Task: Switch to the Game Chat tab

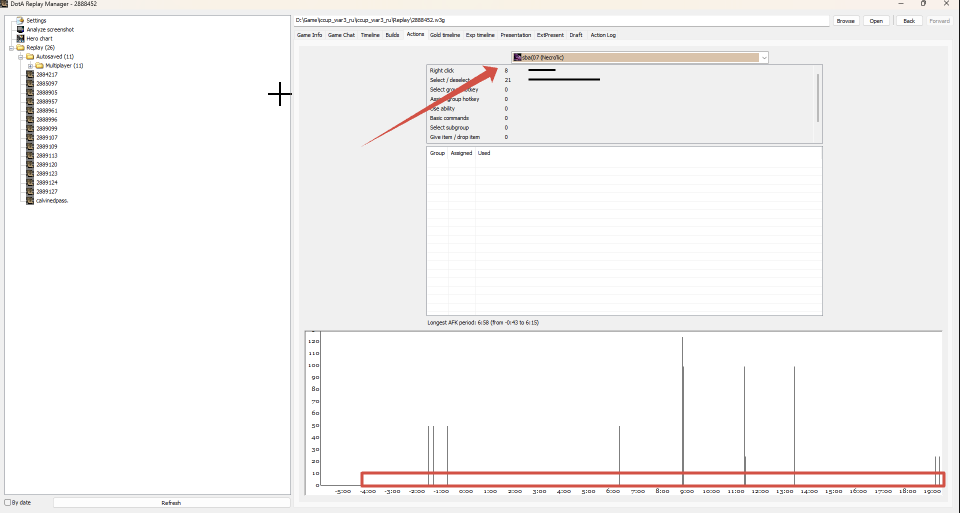Action: 341,35
